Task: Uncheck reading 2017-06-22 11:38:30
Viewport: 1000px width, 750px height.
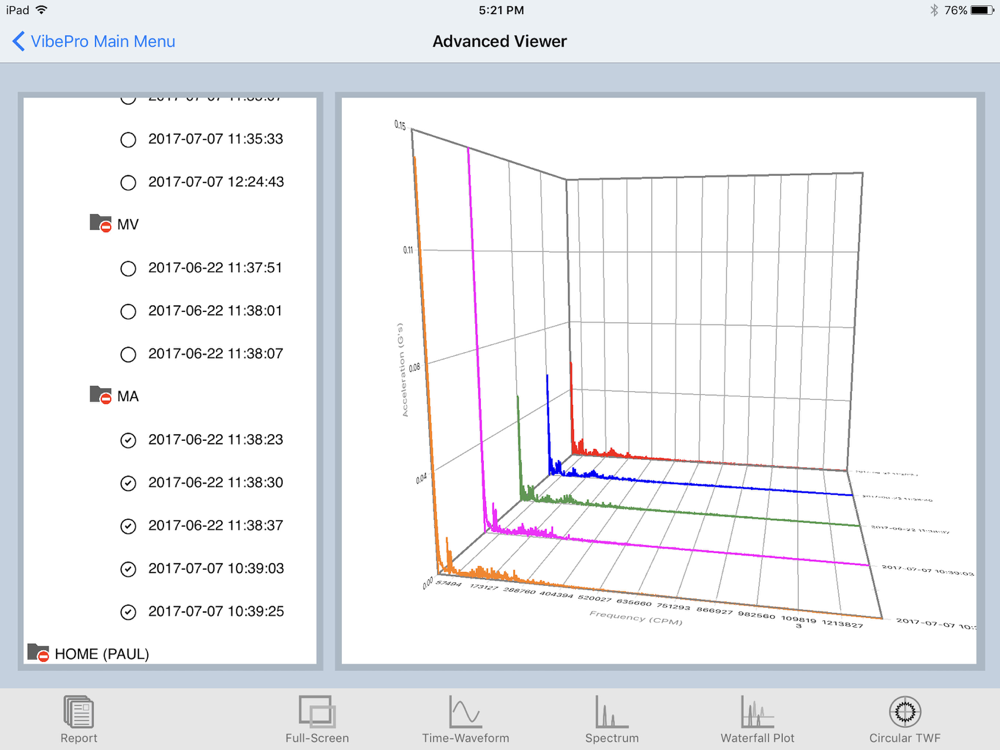Action: tap(128, 483)
